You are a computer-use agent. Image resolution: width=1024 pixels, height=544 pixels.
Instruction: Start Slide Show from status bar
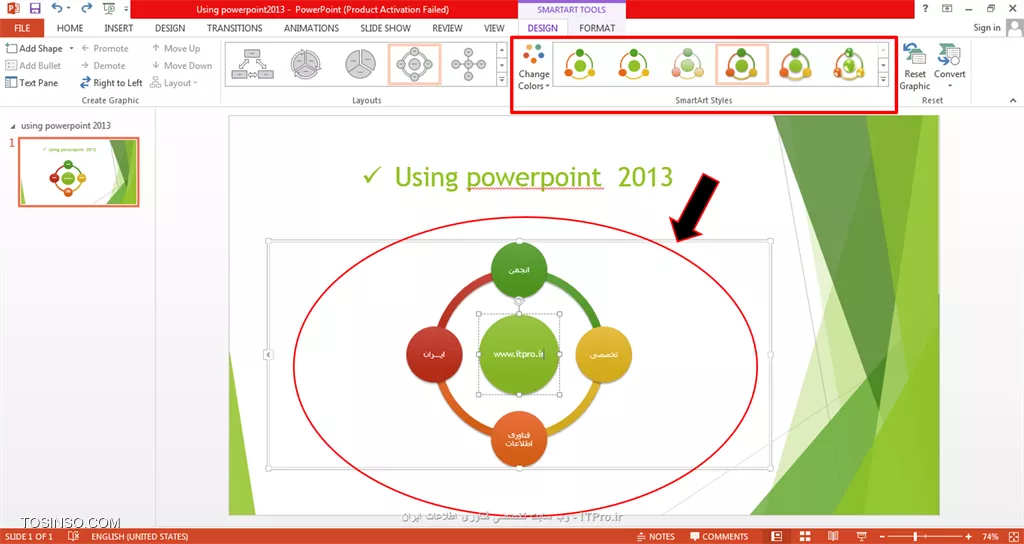point(861,537)
